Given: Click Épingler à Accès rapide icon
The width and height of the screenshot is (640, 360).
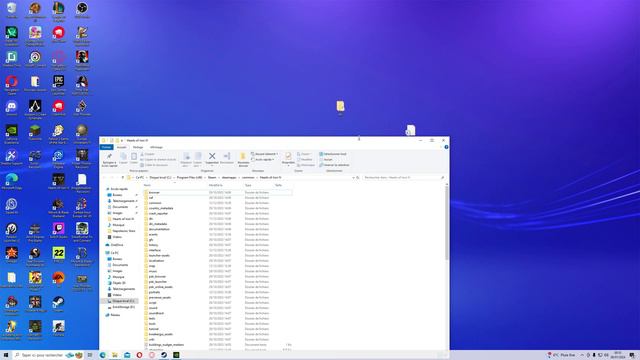Looking at the screenshot, I should click(x=109, y=159).
